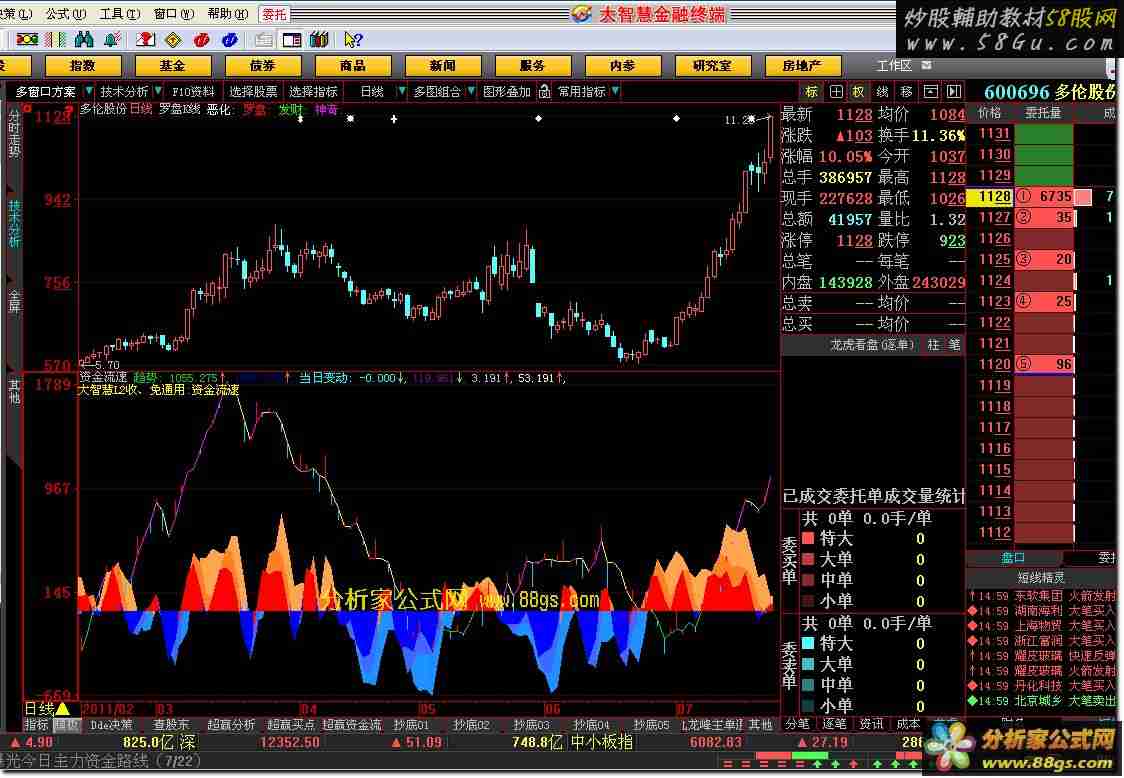Image resolution: width=1124 pixels, height=778 pixels.
Task: Click the window layout panel icon
Action: coord(292,39)
